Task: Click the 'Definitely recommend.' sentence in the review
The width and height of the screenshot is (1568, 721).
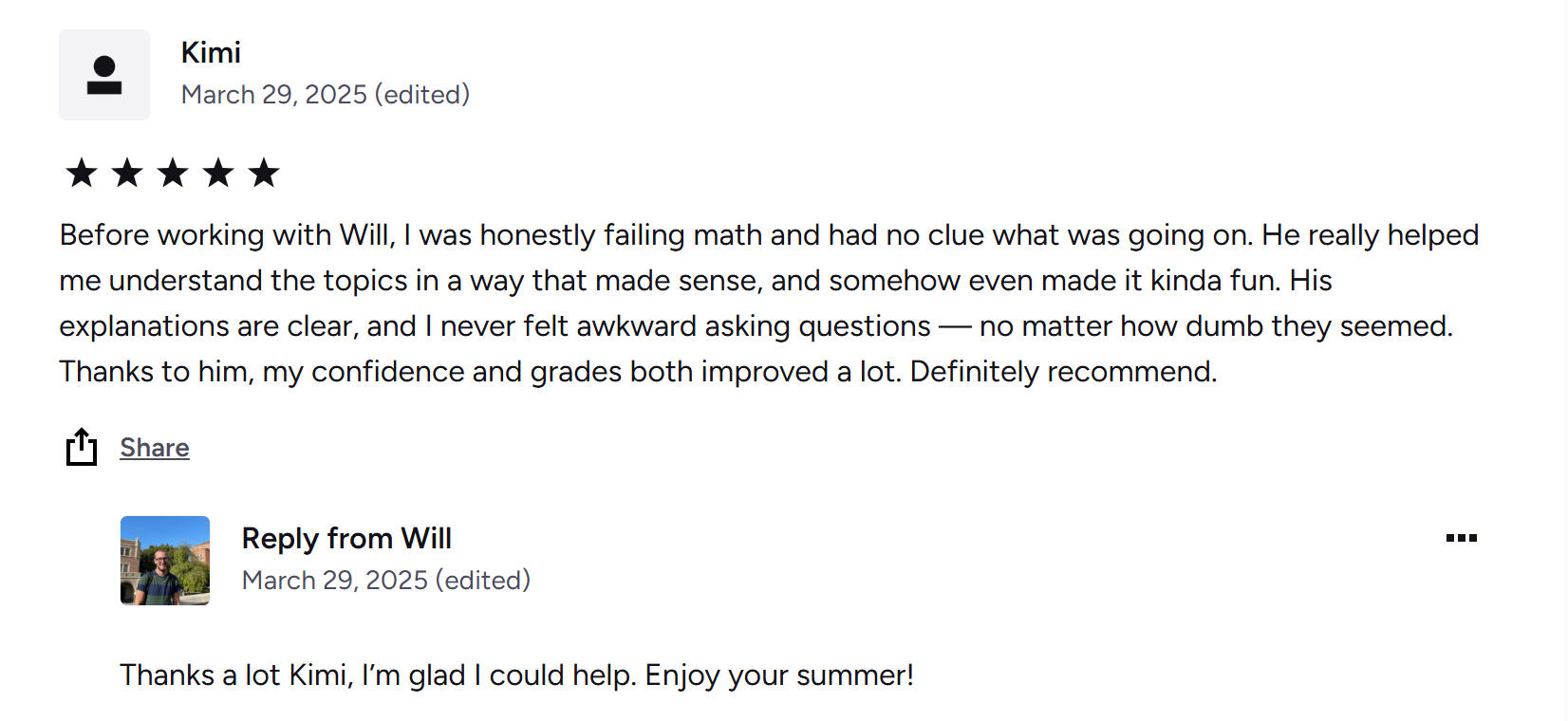Action: click(x=1063, y=372)
